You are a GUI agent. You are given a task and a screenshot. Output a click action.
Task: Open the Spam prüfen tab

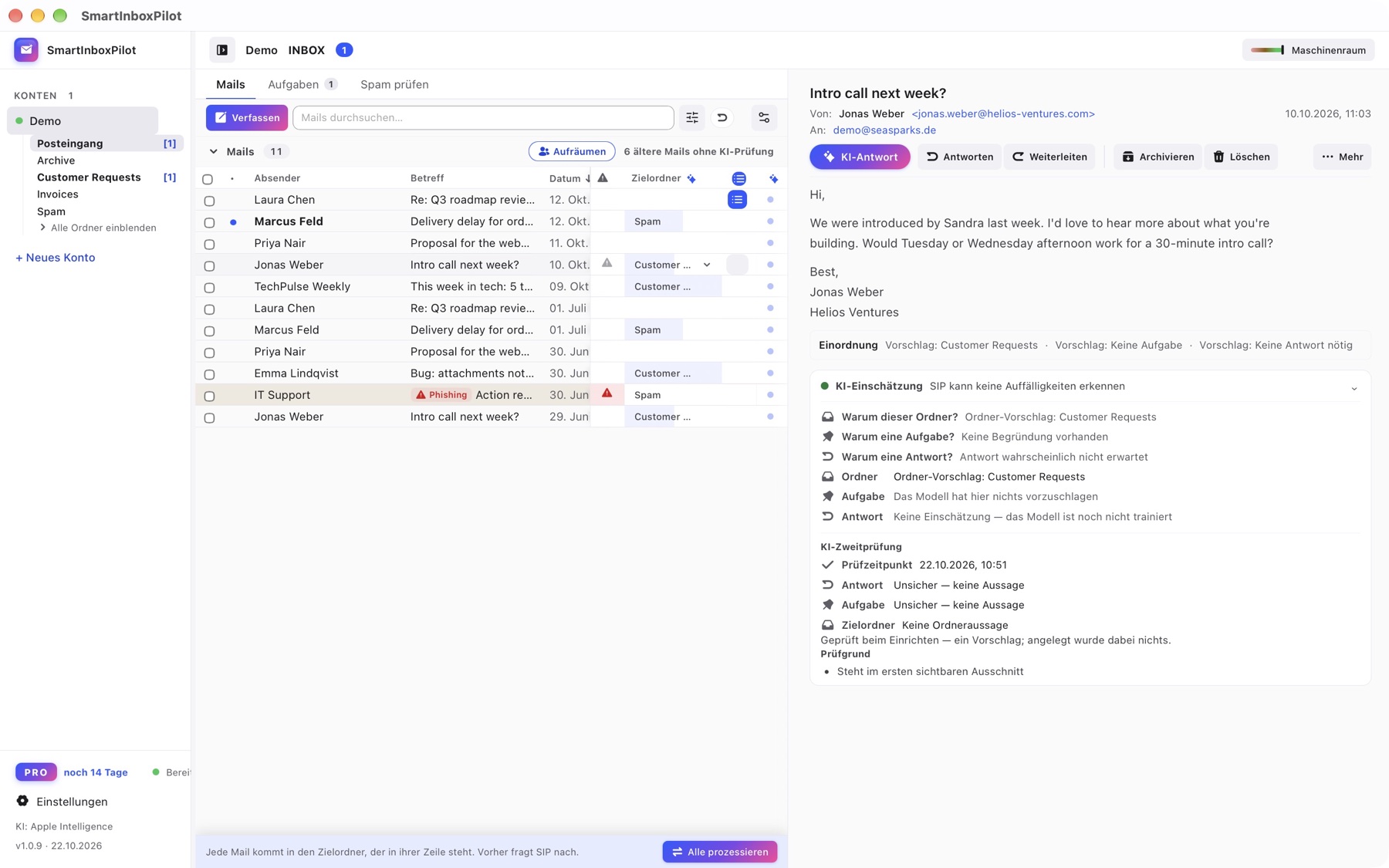[394, 84]
